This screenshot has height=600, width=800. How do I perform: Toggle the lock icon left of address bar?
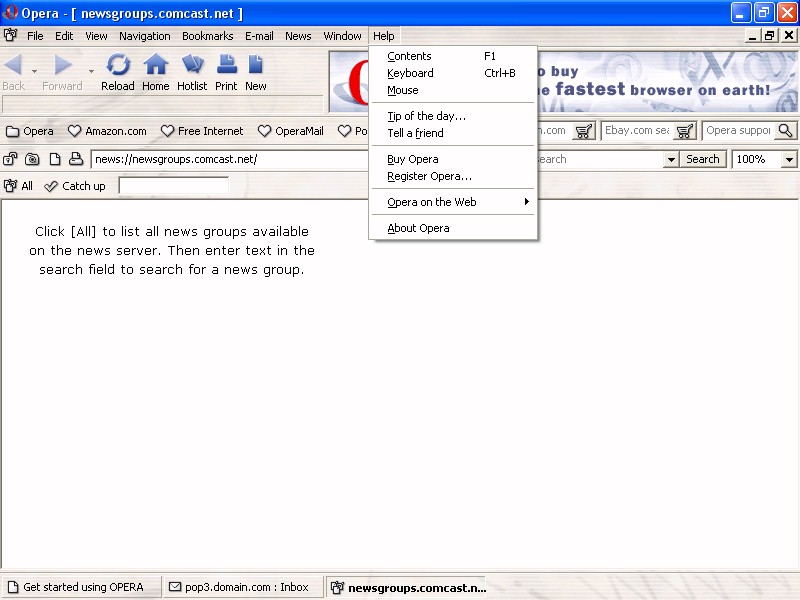point(11,159)
